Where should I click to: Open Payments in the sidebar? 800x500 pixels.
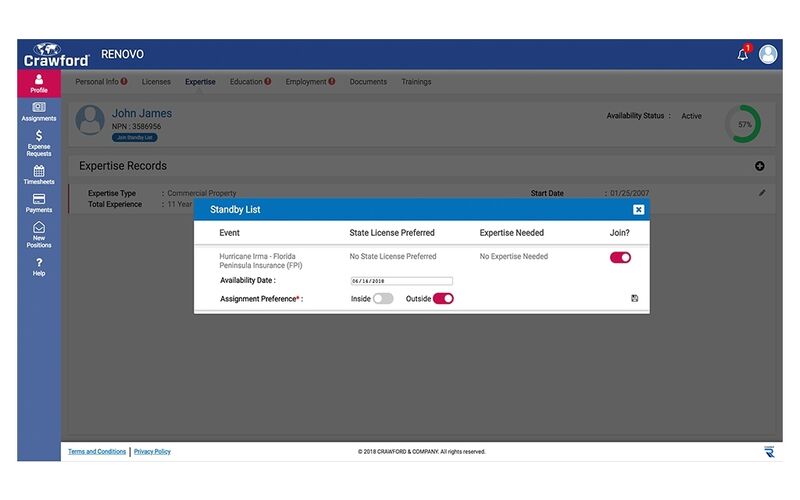click(x=39, y=203)
